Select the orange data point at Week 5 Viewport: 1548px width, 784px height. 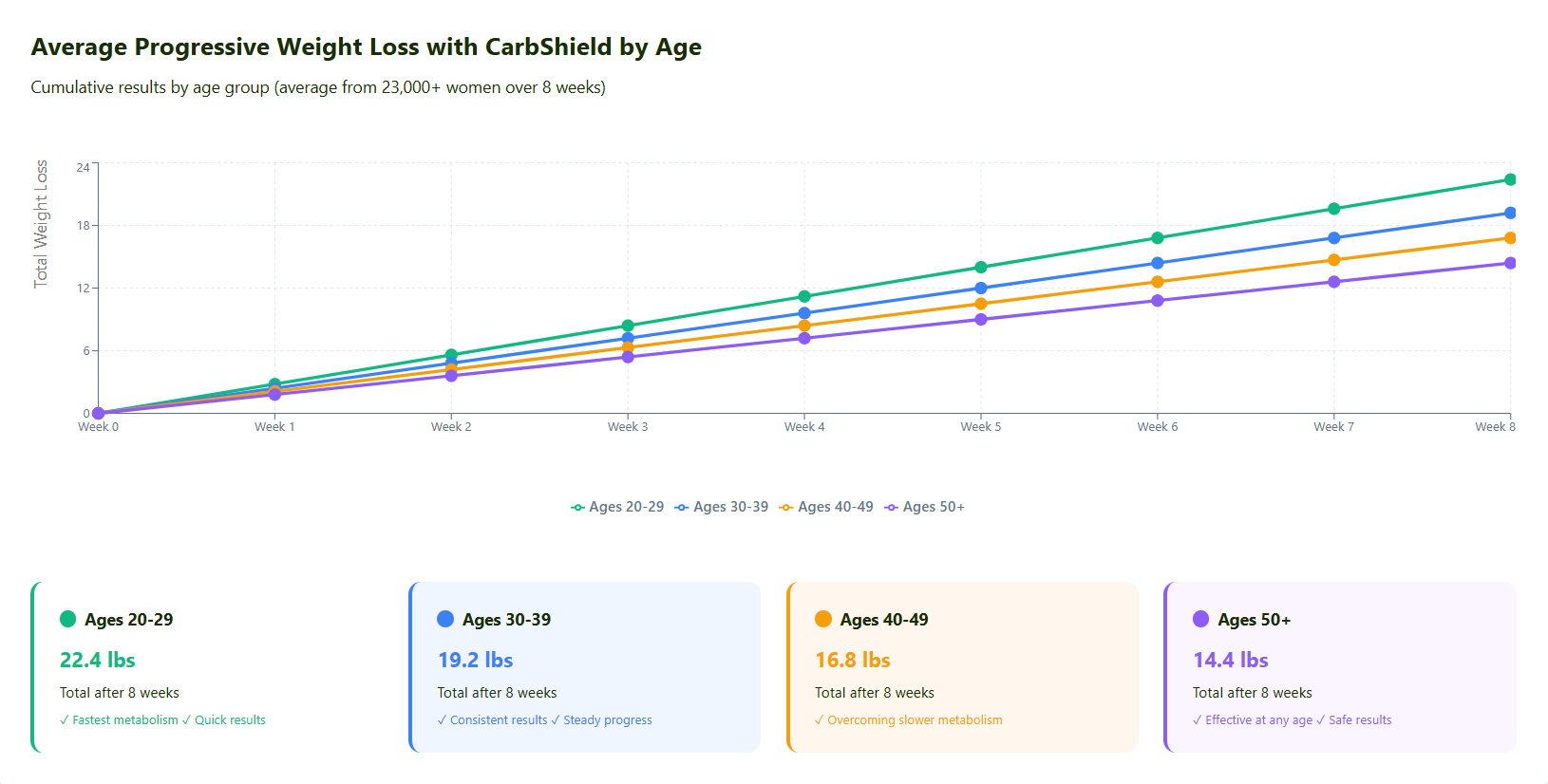pos(981,304)
